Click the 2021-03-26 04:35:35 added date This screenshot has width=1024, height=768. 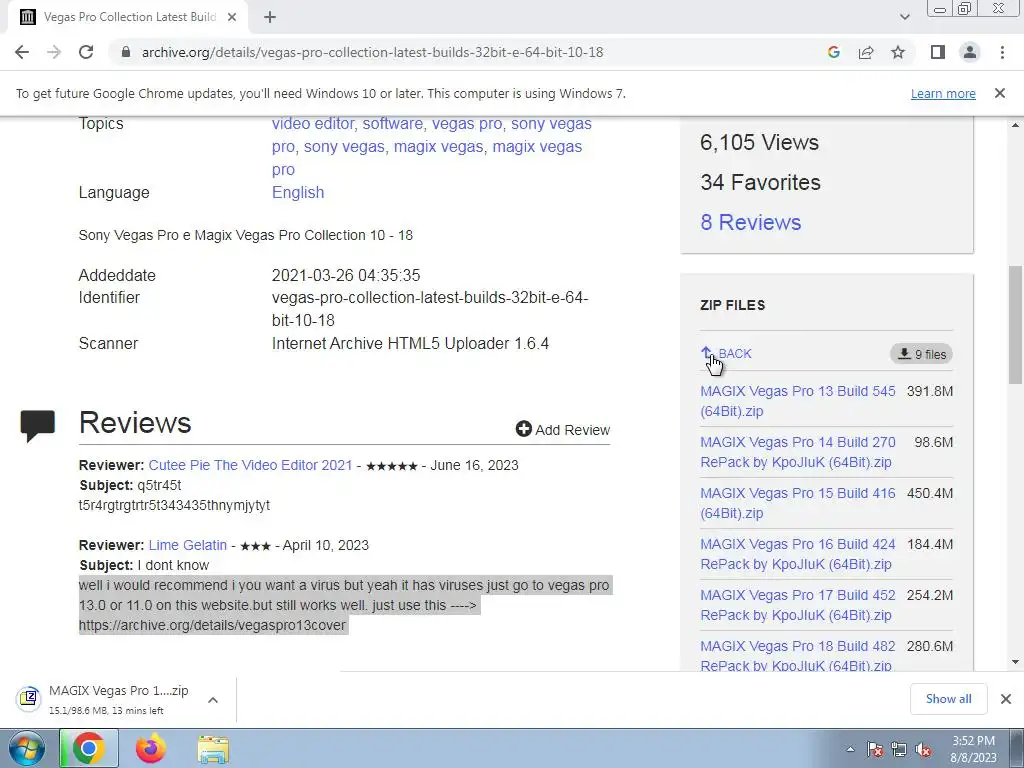pos(345,275)
